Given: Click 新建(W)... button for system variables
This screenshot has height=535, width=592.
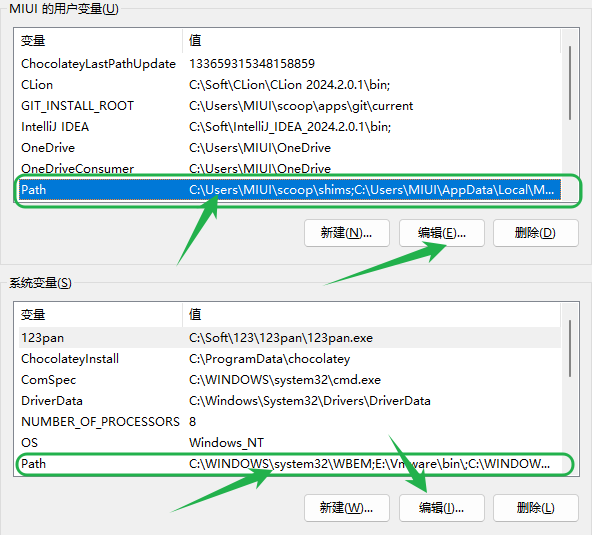Looking at the screenshot, I should click(x=347, y=508).
